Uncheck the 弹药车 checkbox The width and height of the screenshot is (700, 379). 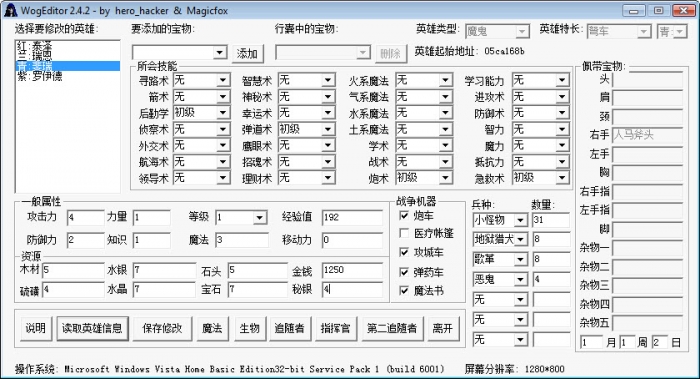(x=404, y=272)
